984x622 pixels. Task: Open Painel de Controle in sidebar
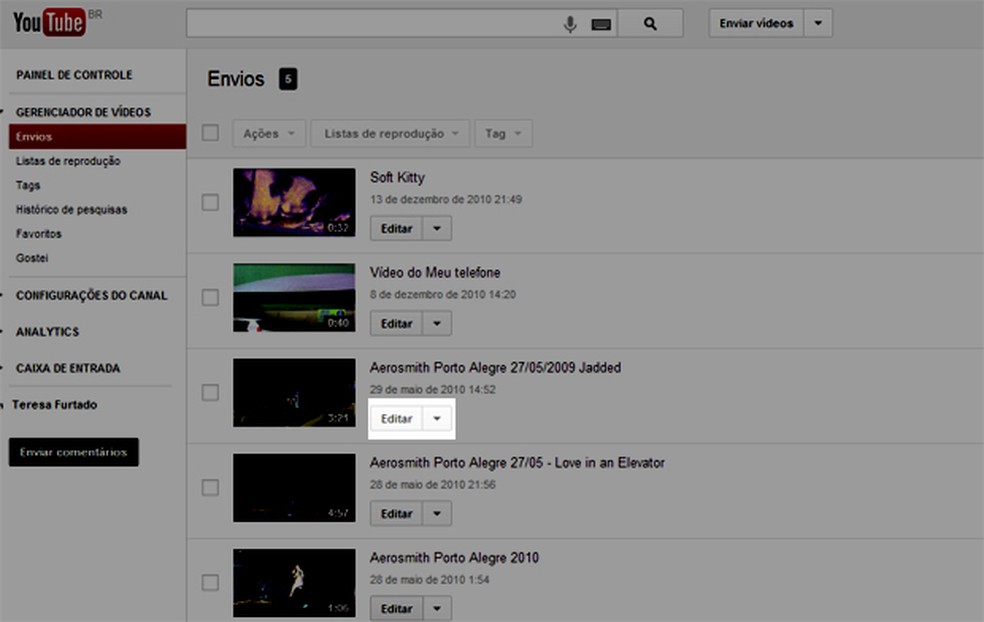coord(74,75)
